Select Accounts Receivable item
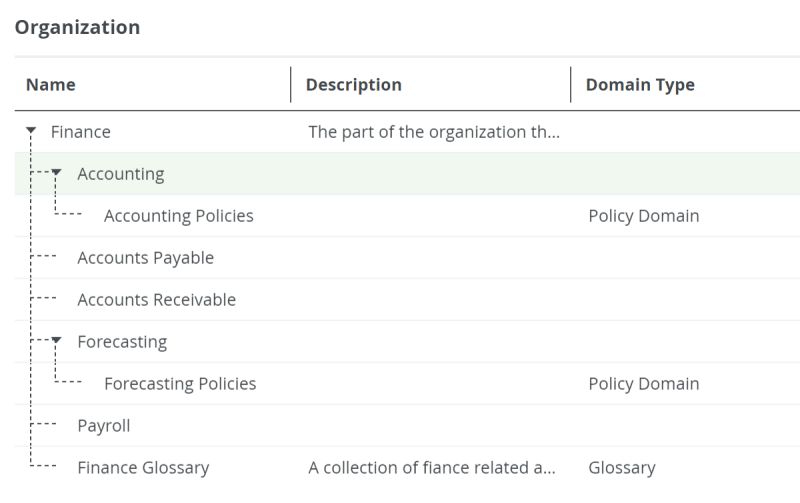800x503 pixels. point(157,300)
